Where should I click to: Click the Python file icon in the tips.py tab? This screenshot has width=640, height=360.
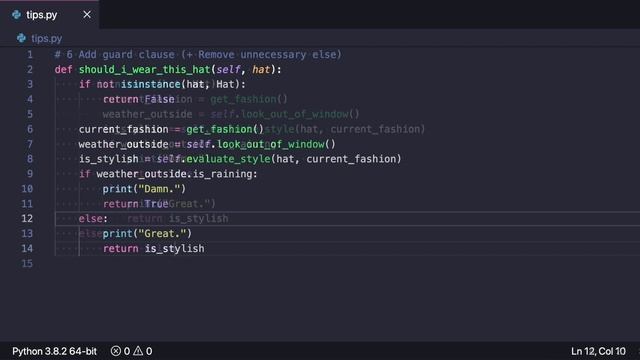16,15
